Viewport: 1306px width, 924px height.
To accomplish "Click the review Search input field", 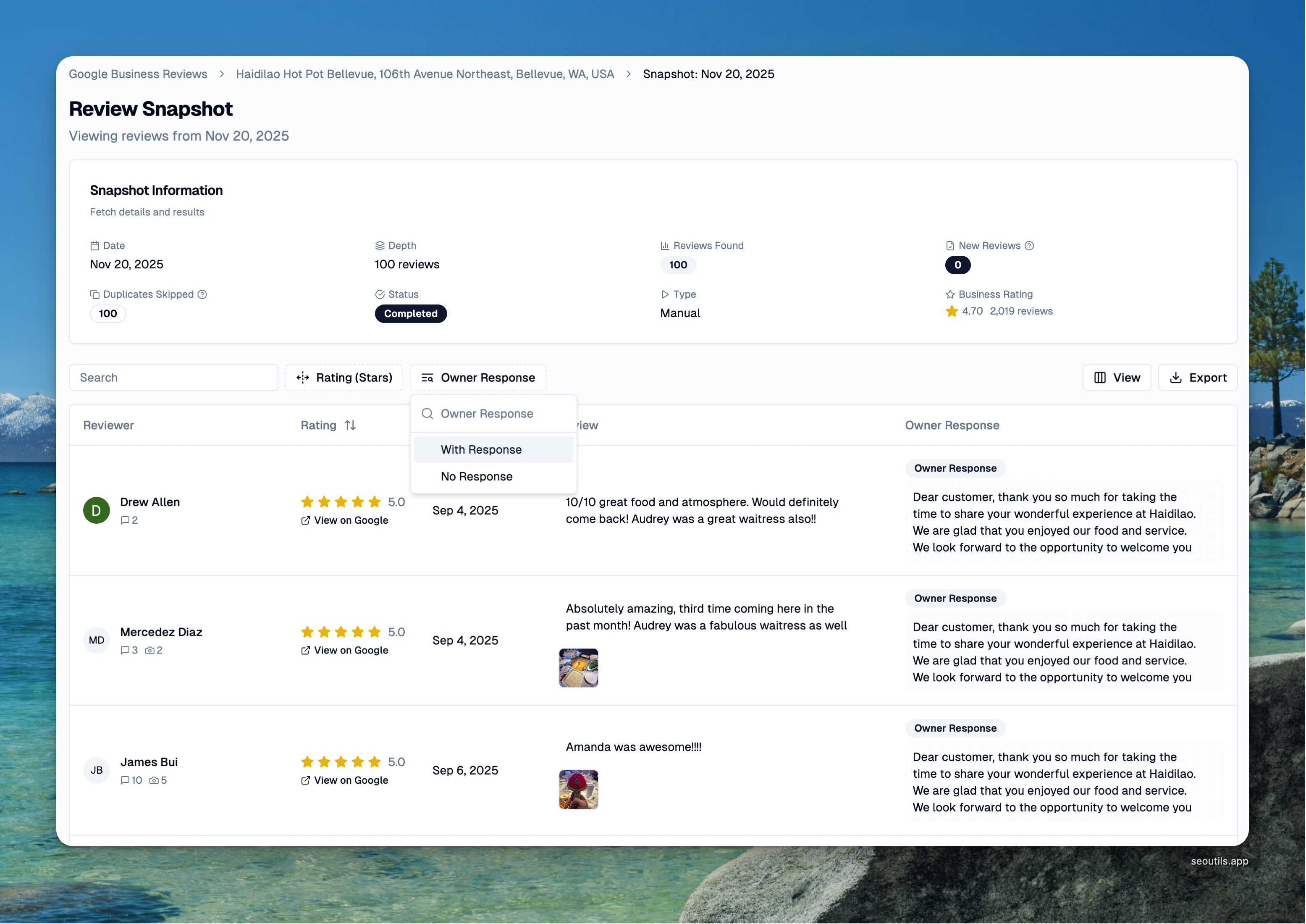I will coord(173,378).
